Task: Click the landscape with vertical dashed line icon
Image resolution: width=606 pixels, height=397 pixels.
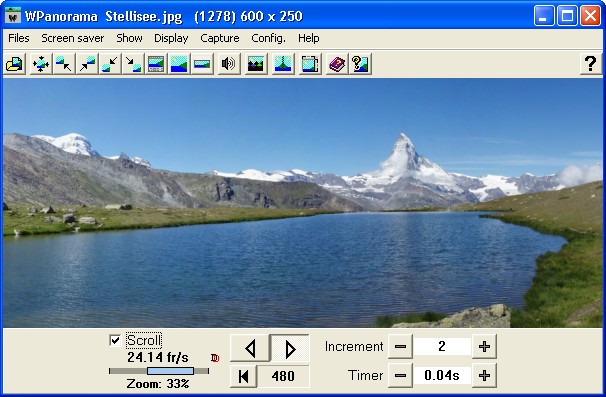Action: (x=283, y=64)
